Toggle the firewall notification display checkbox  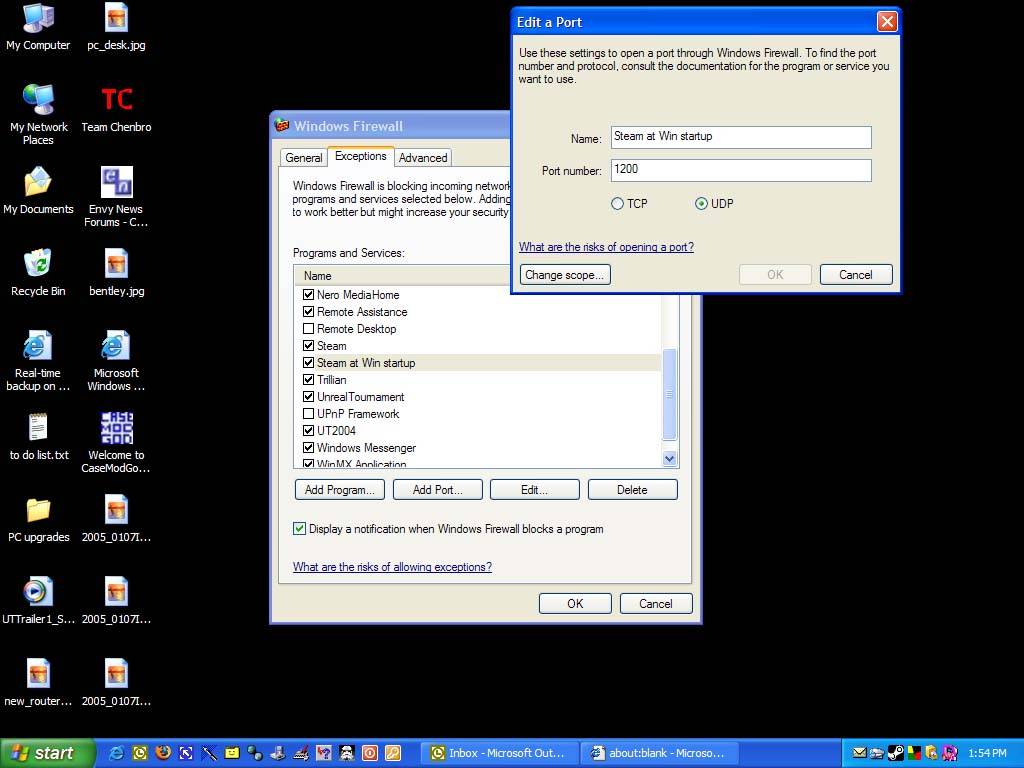(x=299, y=528)
